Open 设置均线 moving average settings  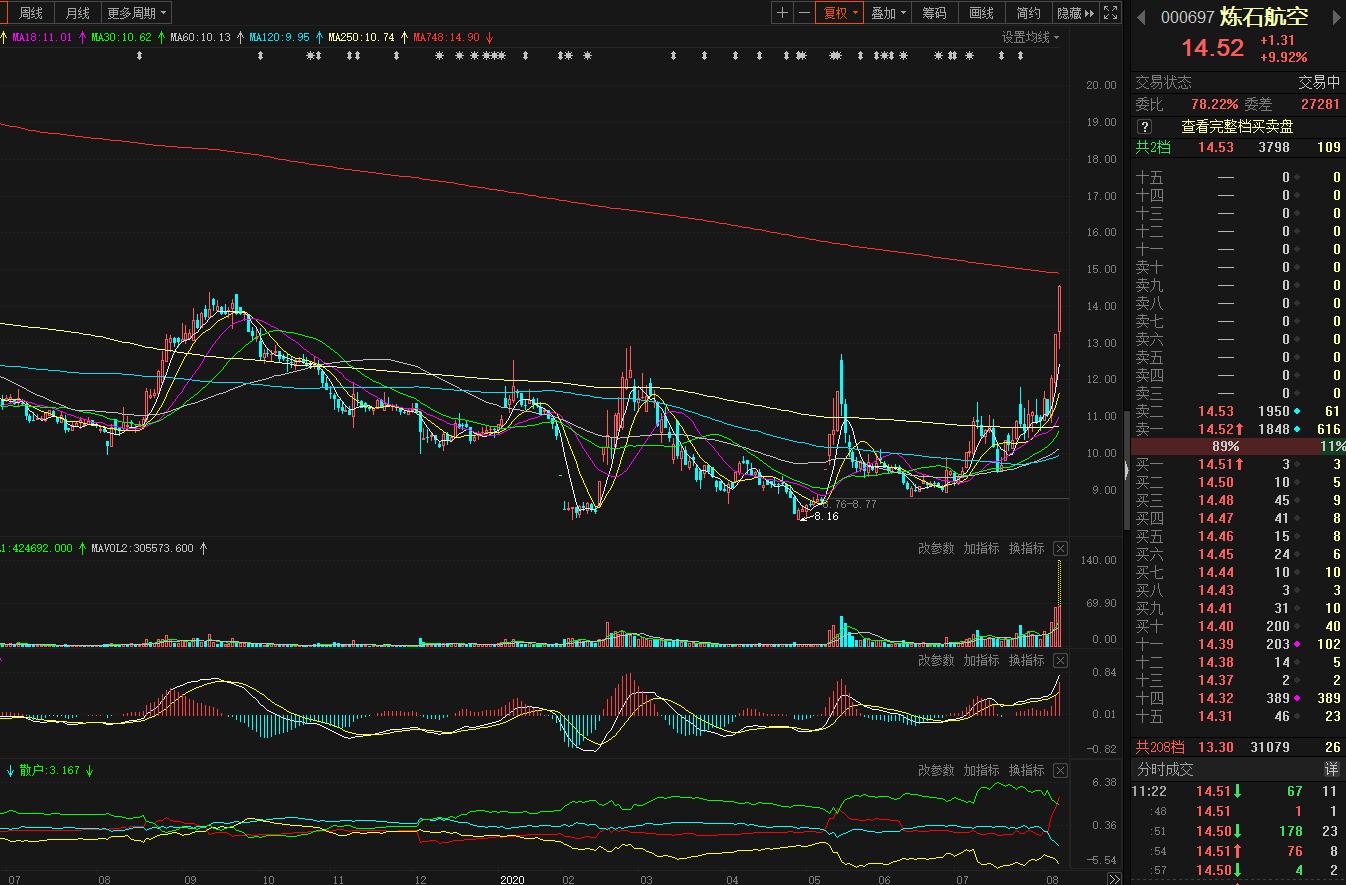tap(1030, 37)
